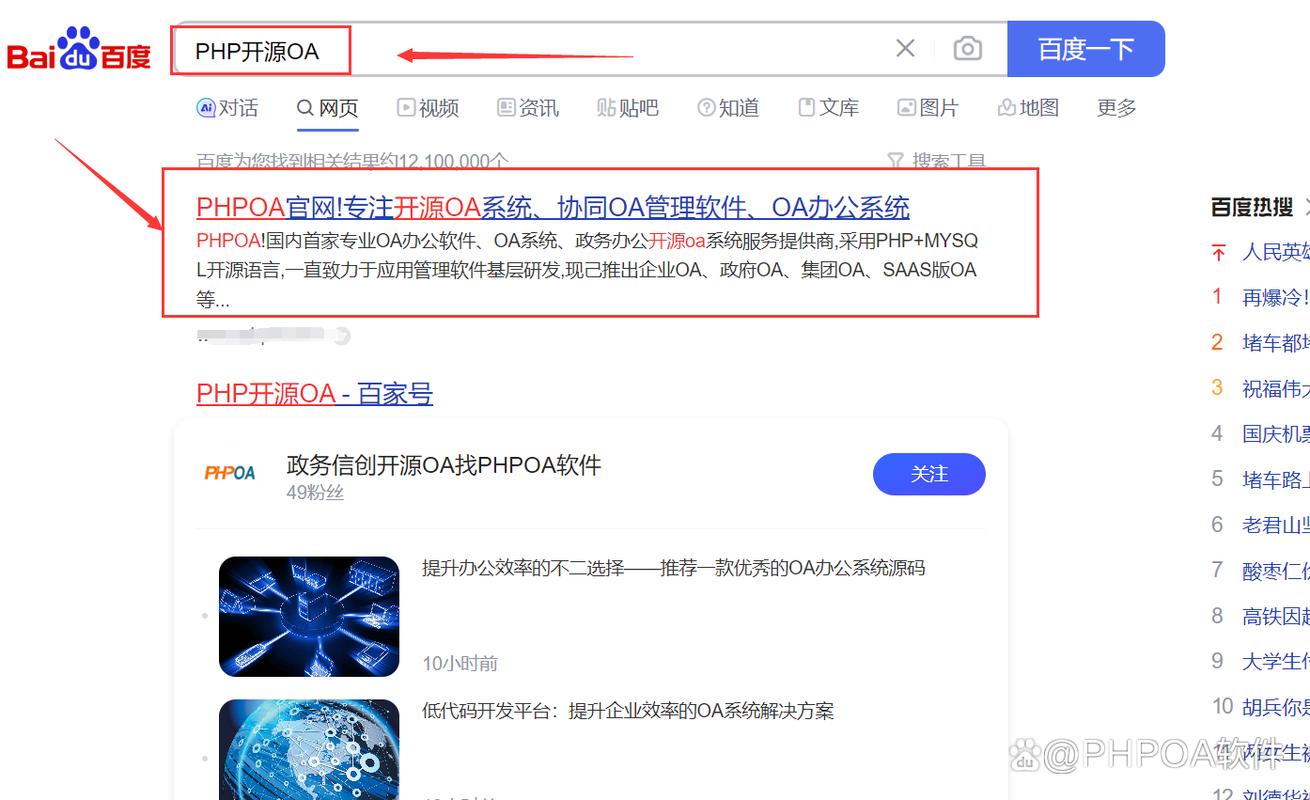Open hot search item 祝福伟
The width and height of the screenshot is (1310, 800).
tap(1275, 388)
